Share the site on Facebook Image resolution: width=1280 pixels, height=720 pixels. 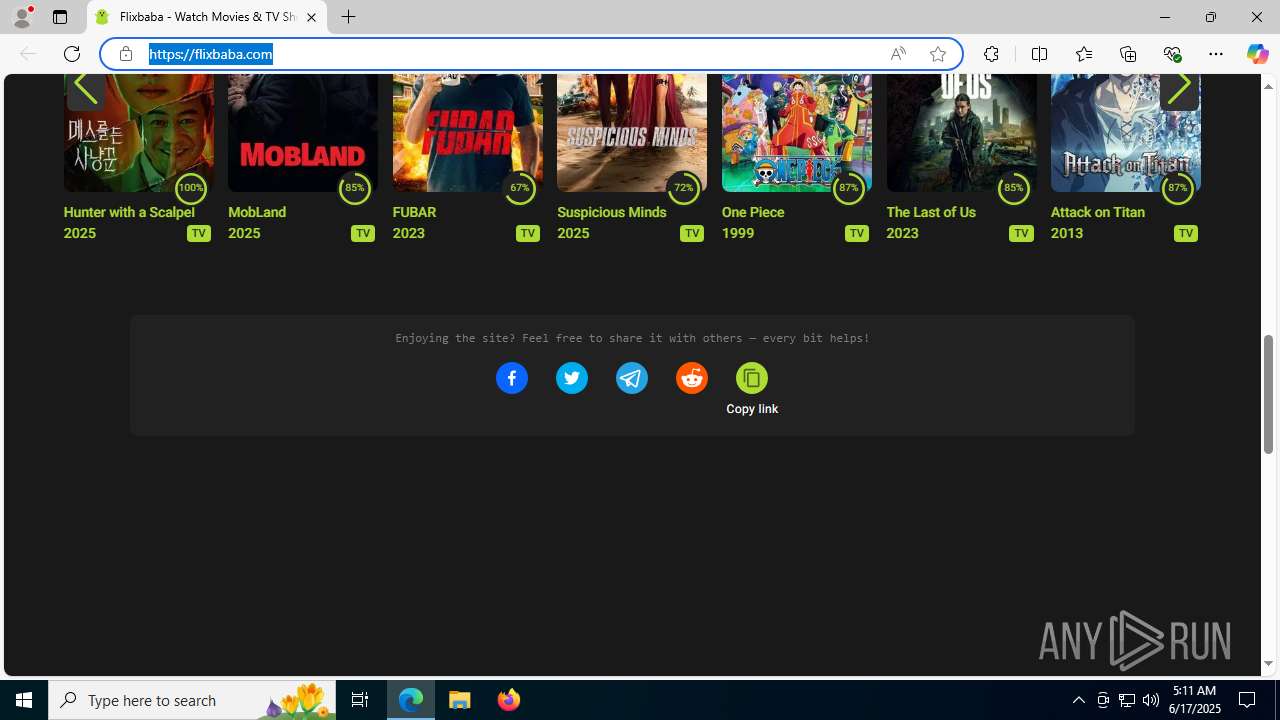click(512, 378)
